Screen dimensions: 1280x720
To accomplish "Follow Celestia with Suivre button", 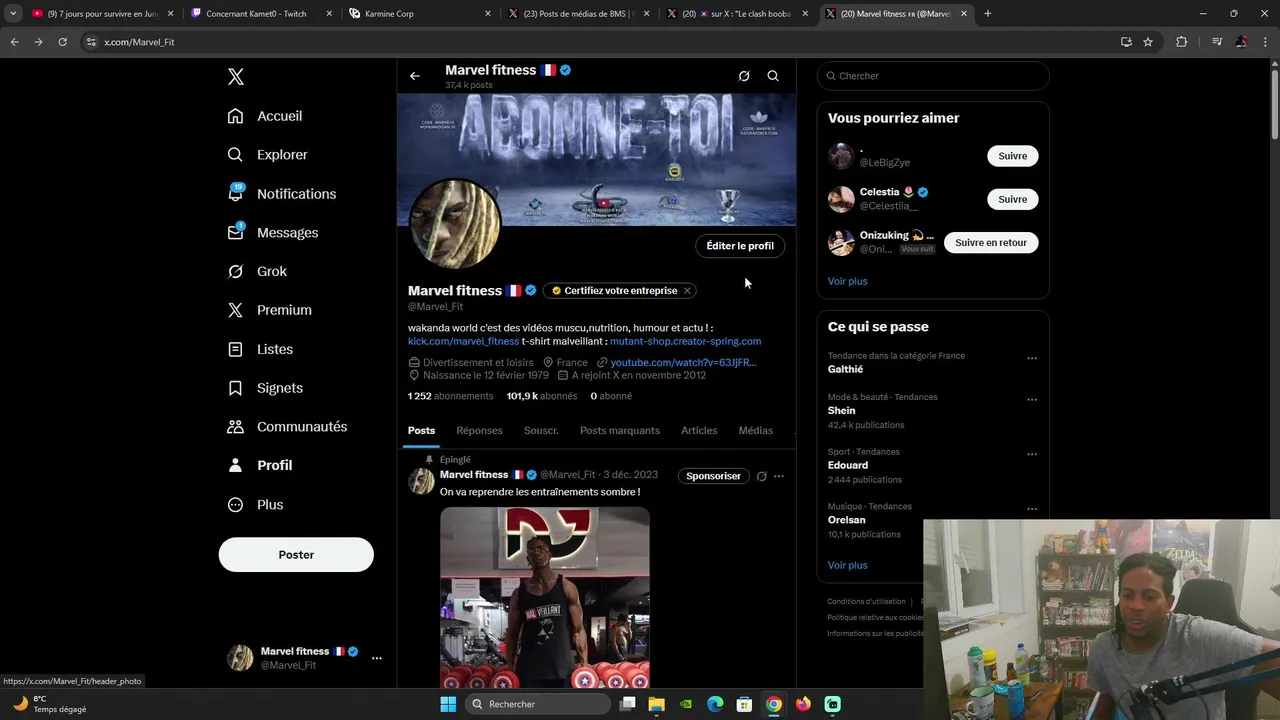I will point(1012,199).
